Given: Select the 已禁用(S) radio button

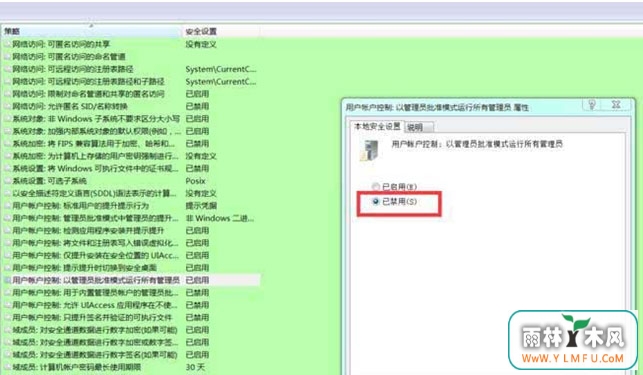Looking at the screenshot, I should pyautogui.click(x=376, y=201).
